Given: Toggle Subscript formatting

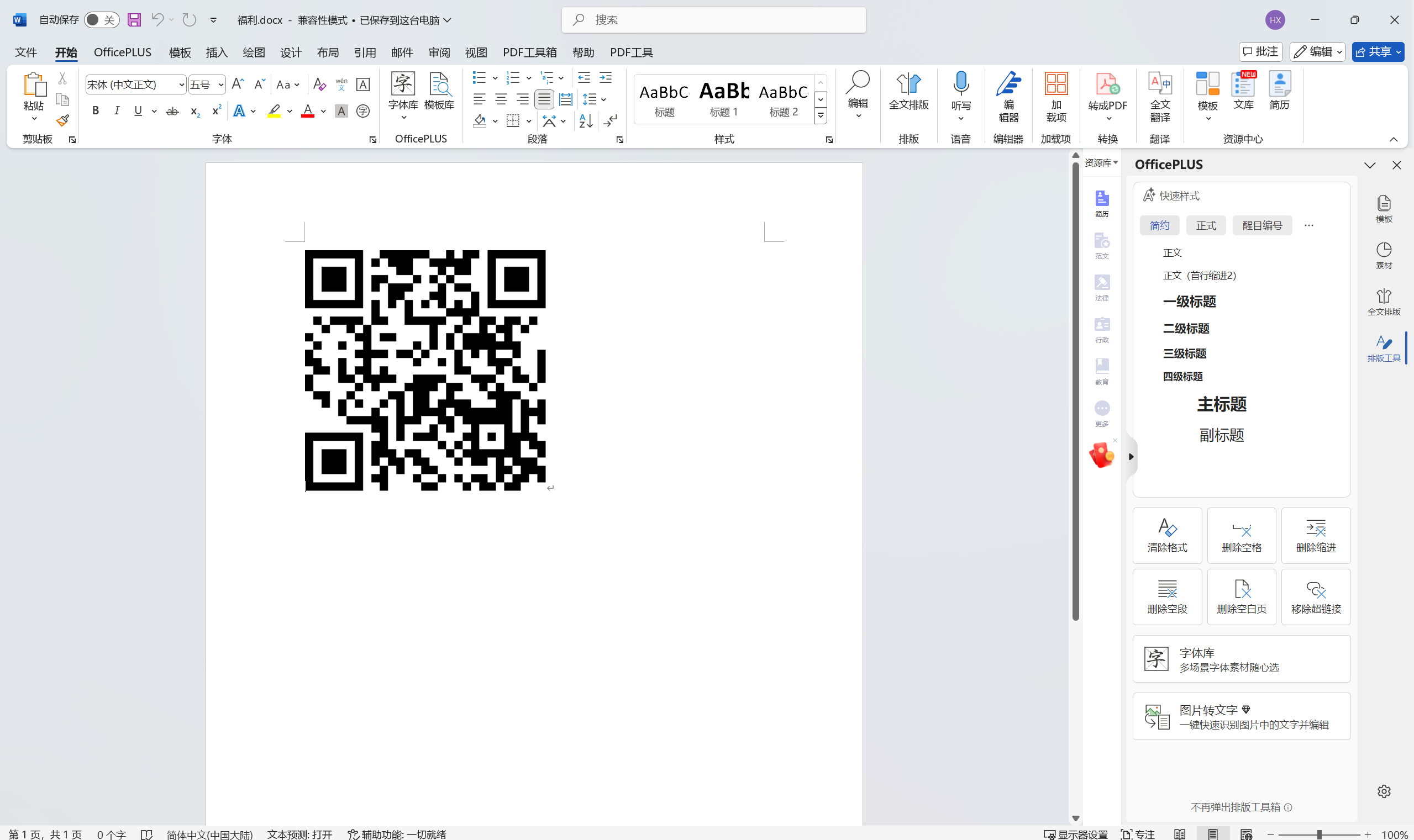Looking at the screenshot, I should pos(195,111).
